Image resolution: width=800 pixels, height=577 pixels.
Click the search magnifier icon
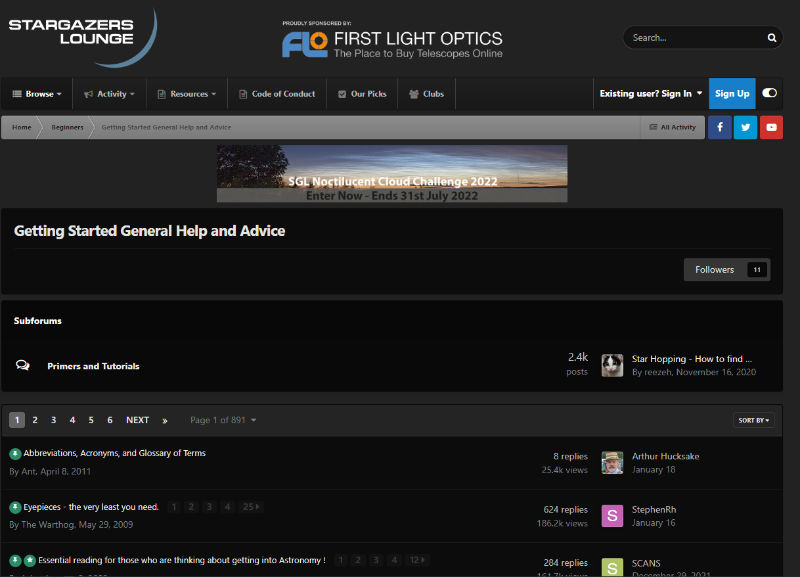point(771,38)
